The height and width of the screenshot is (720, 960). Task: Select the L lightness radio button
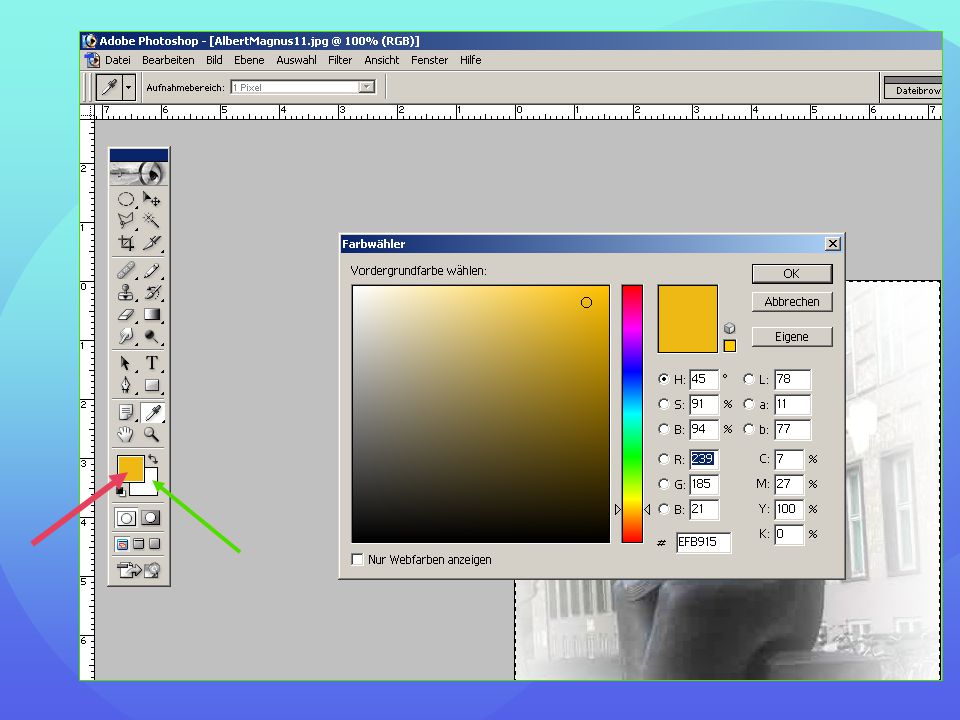point(748,379)
